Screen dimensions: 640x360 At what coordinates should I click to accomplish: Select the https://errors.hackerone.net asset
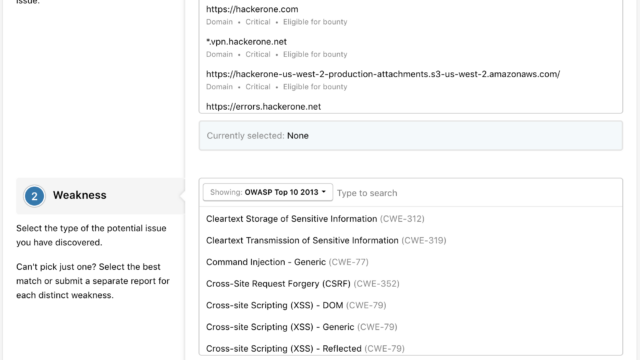(411, 106)
